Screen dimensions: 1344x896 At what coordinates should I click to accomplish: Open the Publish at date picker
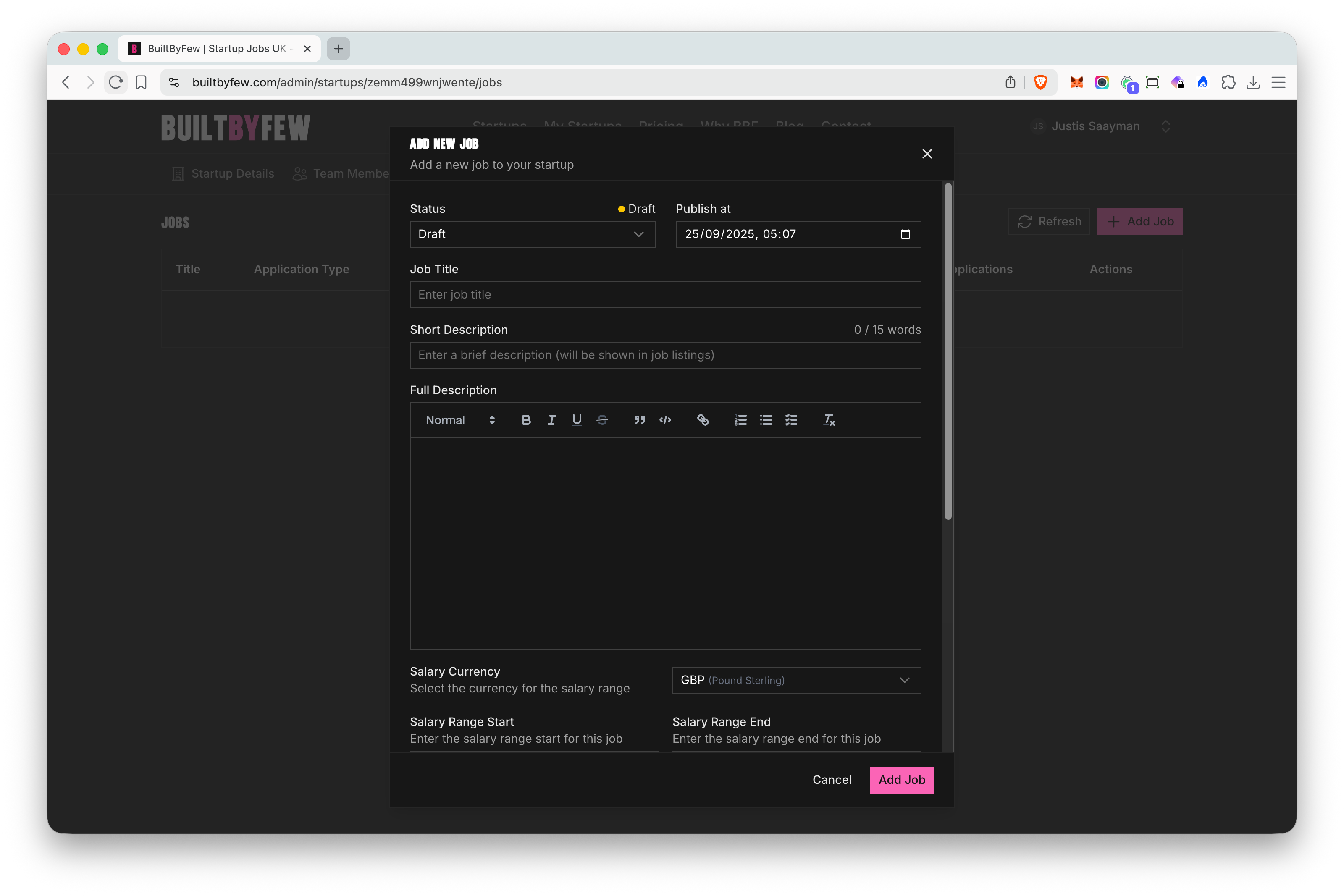[905, 234]
